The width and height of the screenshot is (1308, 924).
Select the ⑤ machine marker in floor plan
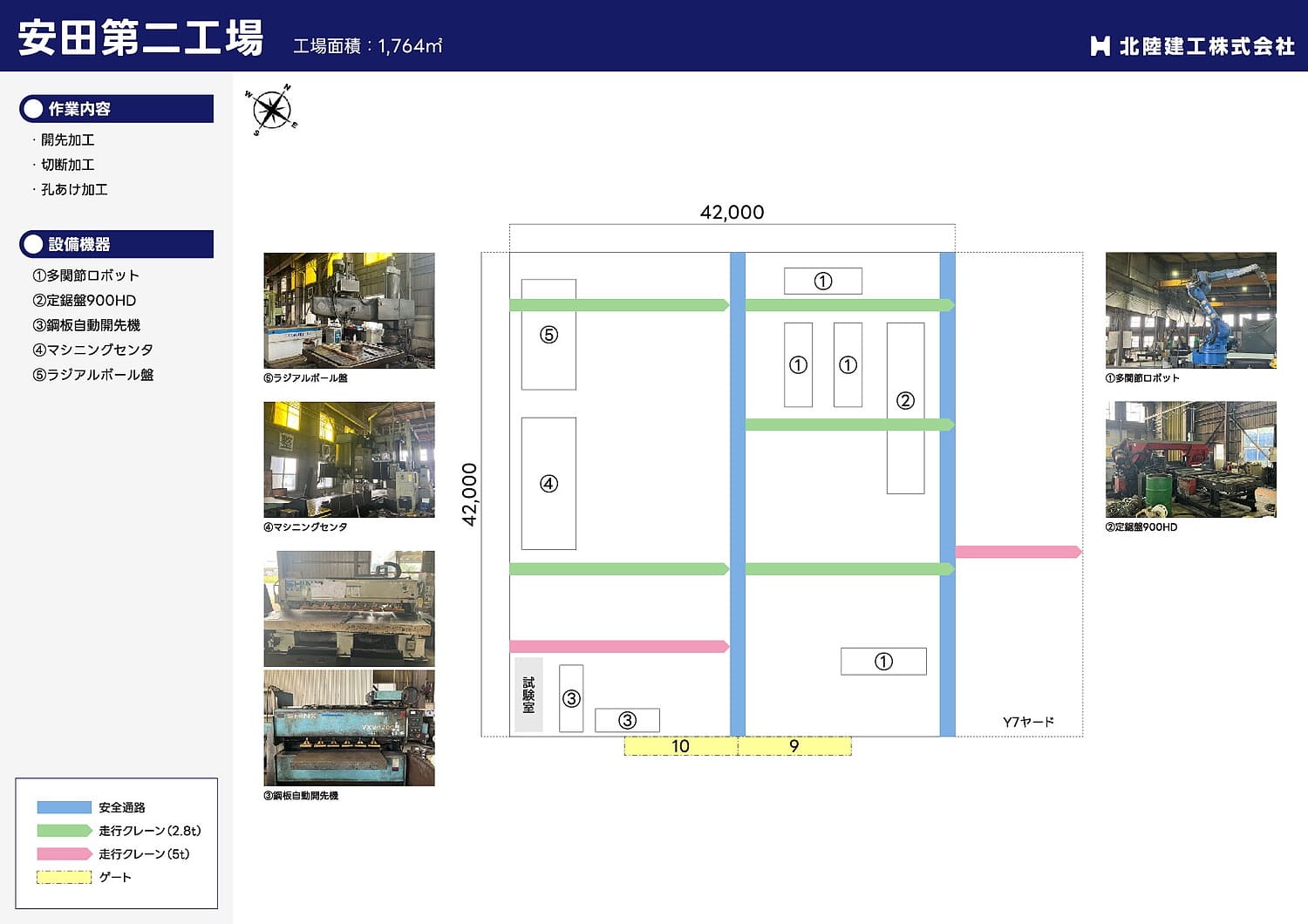tap(548, 335)
